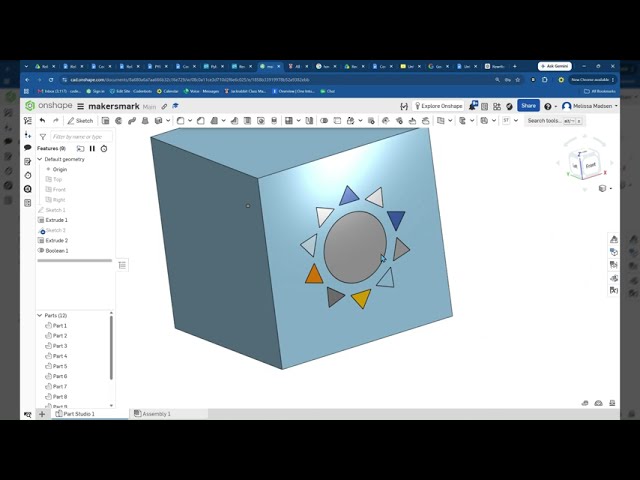This screenshot has height=480, width=640.
Task: Select the Loft tool
Action: coord(145,120)
